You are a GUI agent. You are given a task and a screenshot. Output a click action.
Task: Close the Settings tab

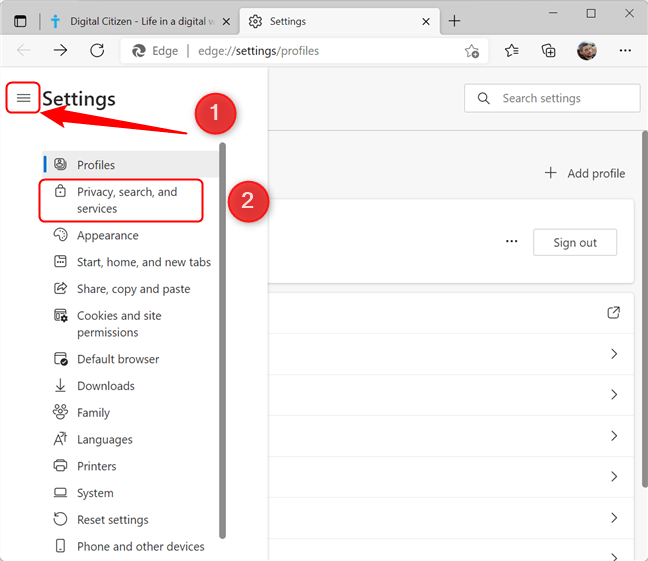426,21
